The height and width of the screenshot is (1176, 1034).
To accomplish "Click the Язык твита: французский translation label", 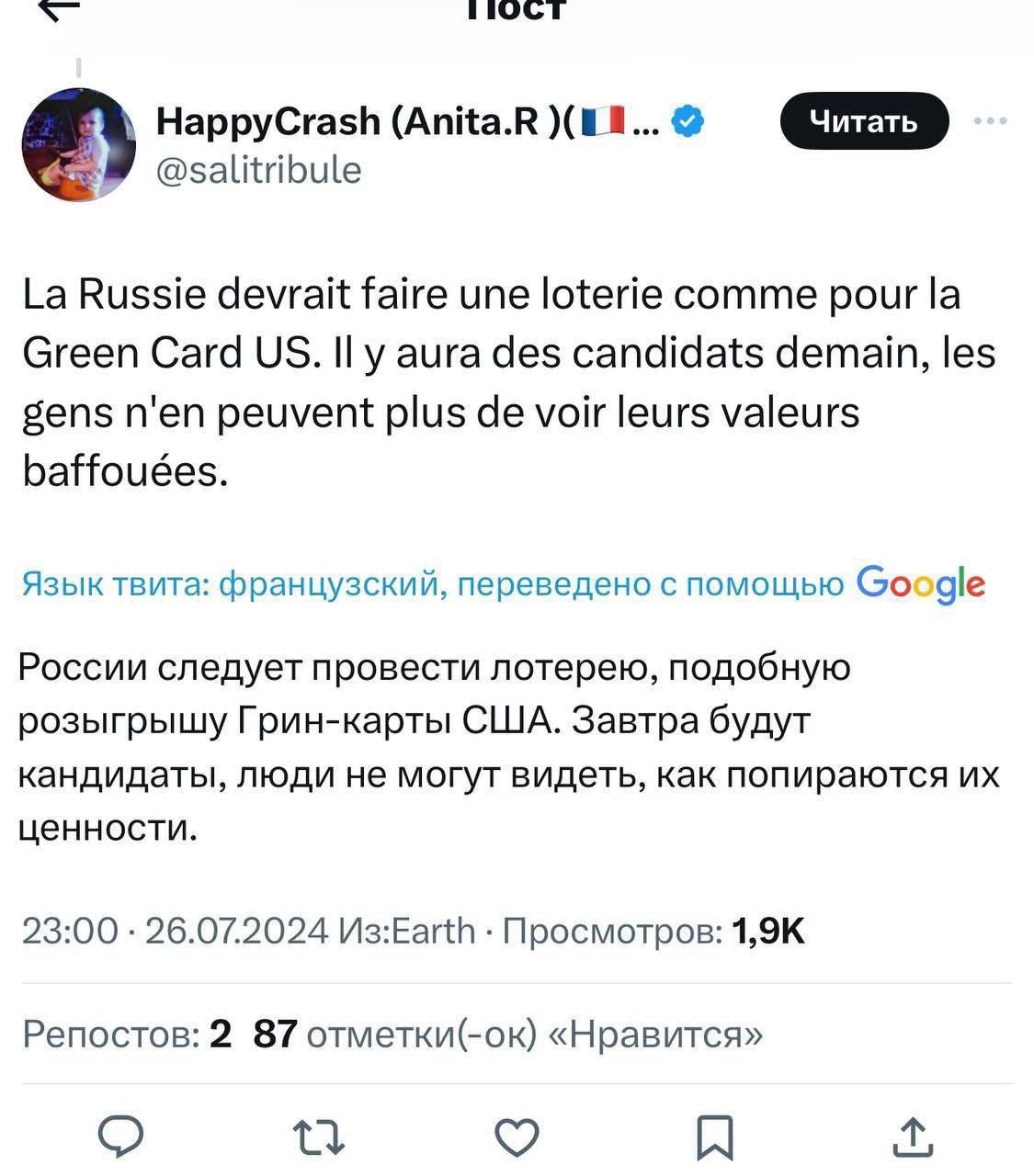I will [x=432, y=584].
